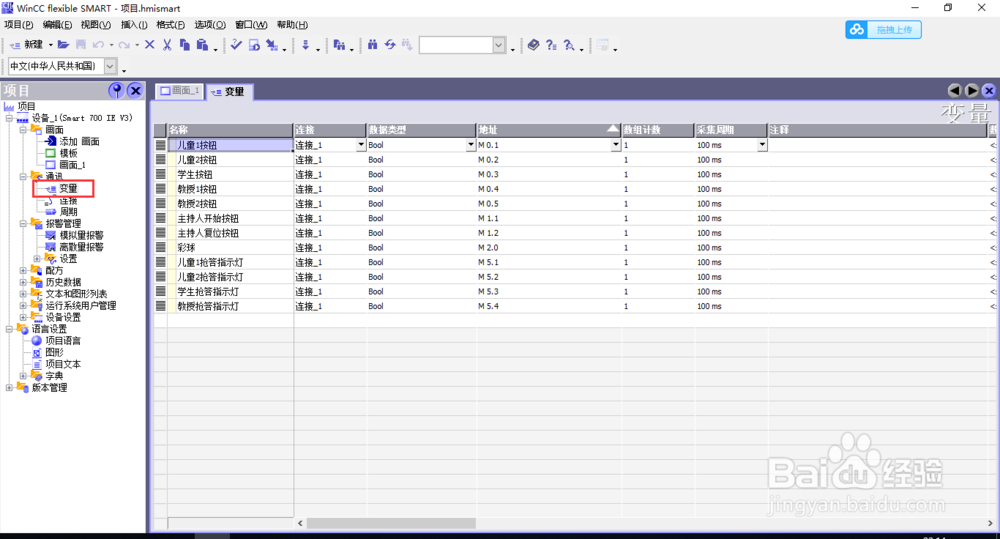Viewport: 1000px width, 539px height.
Task: Click the What's This question mark icon
Action: (551, 45)
